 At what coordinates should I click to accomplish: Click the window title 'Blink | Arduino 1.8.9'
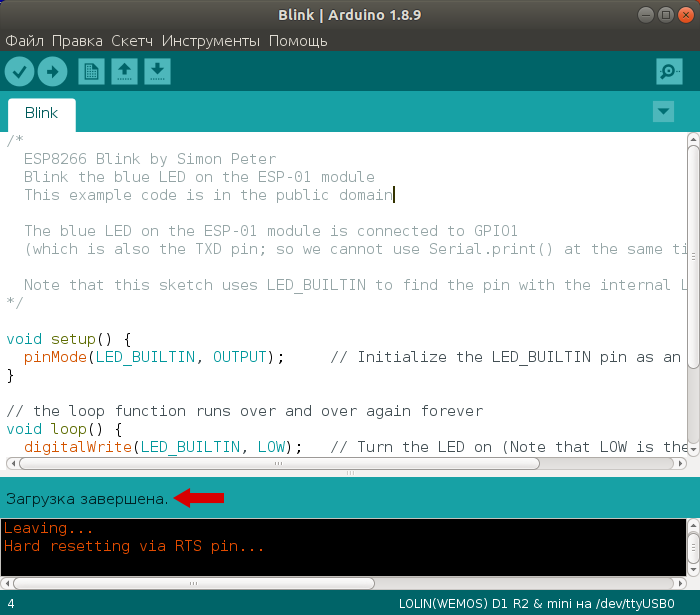(x=350, y=15)
